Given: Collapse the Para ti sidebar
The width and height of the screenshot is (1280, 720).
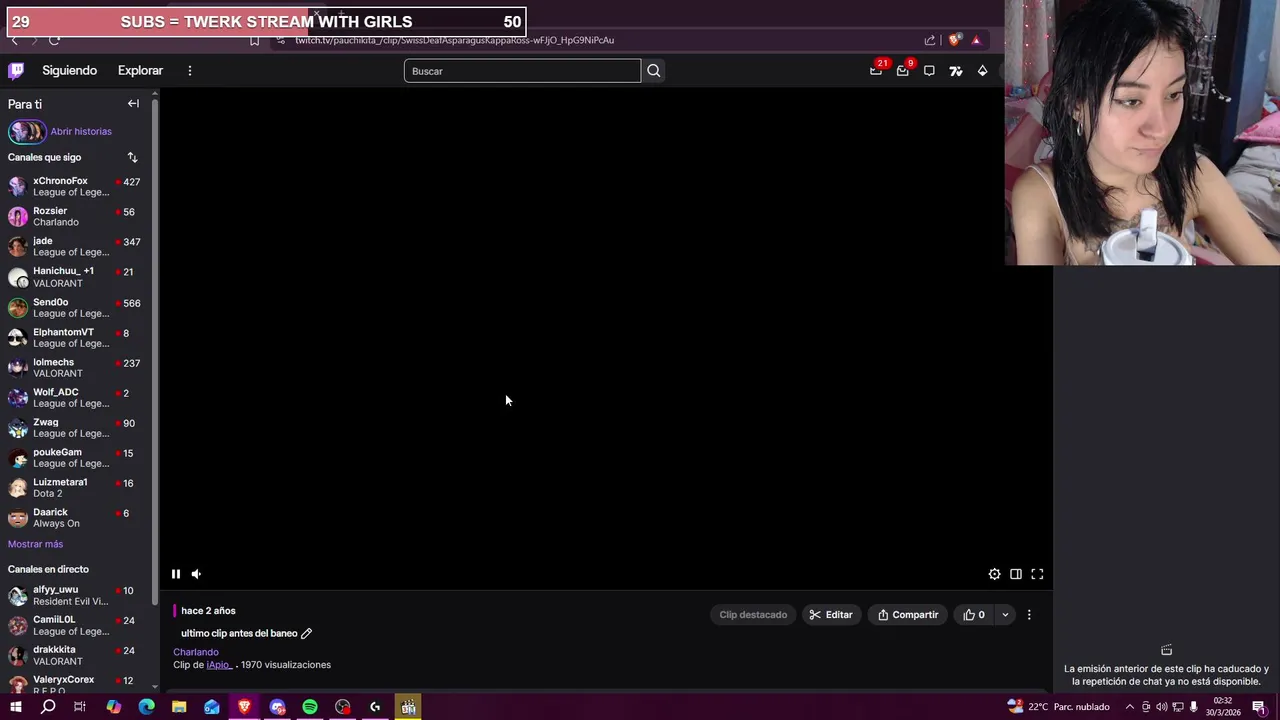Looking at the screenshot, I should (133, 104).
